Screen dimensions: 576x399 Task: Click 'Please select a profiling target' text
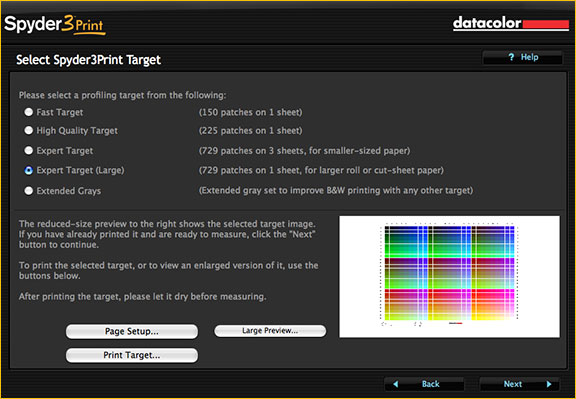[122, 95]
